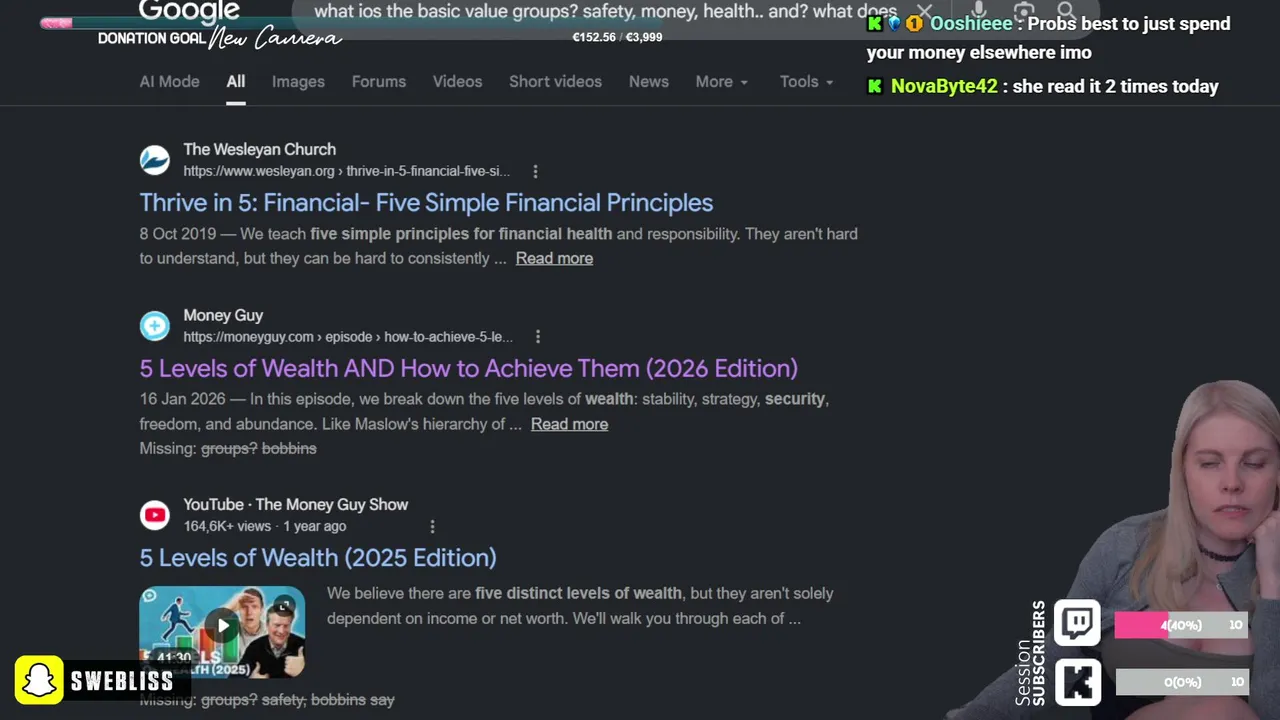Open the Videos results tab
The image size is (1280, 720).
tap(457, 82)
